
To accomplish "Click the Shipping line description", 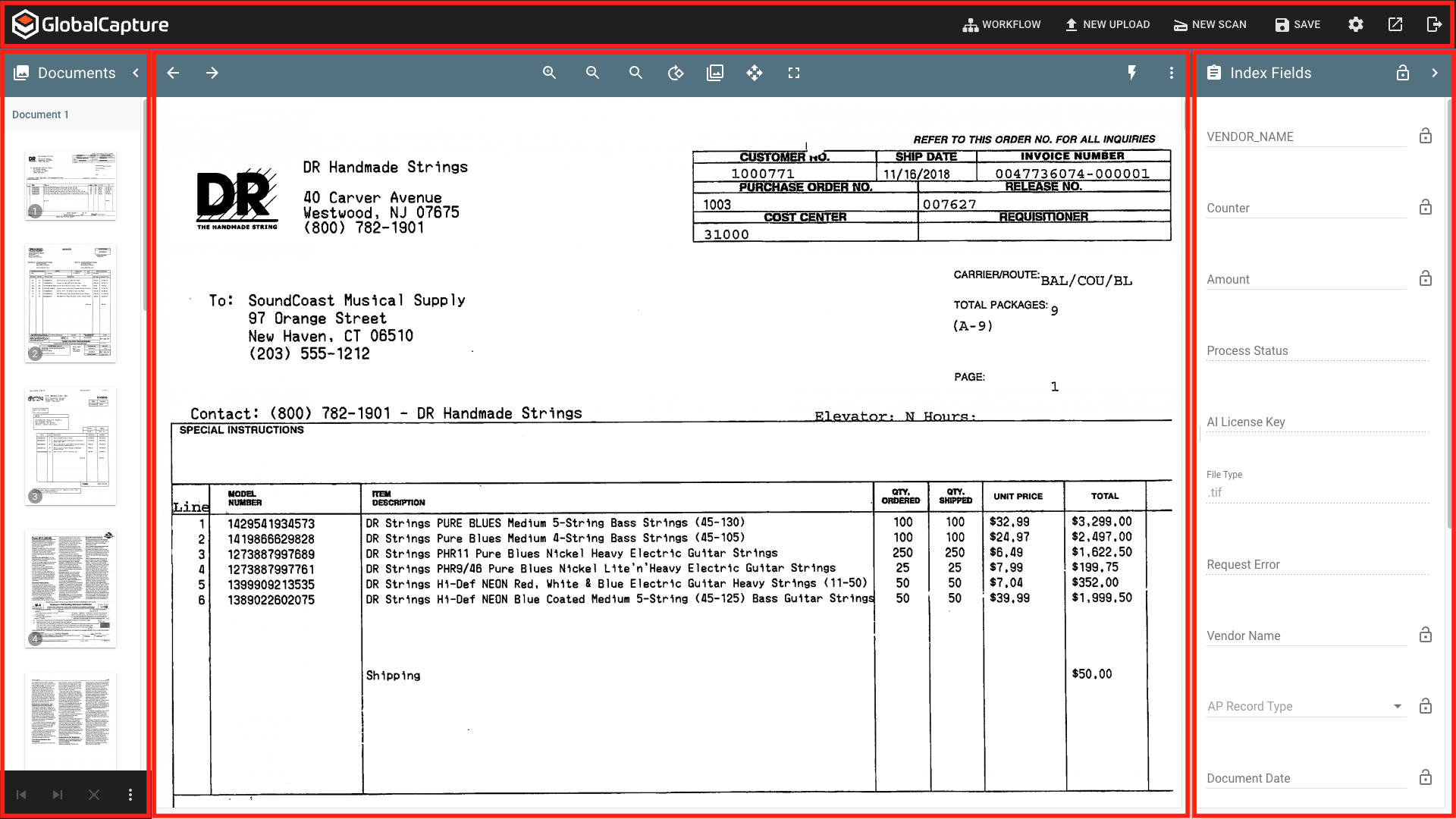I will tap(393, 676).
